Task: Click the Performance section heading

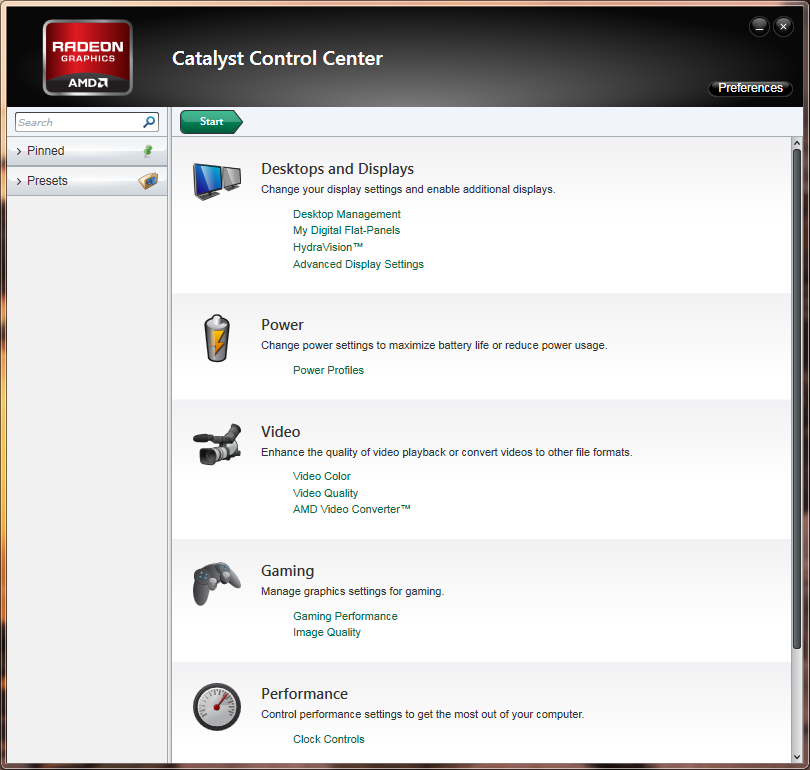Action: pyautogui.click(x=304, y=694)
